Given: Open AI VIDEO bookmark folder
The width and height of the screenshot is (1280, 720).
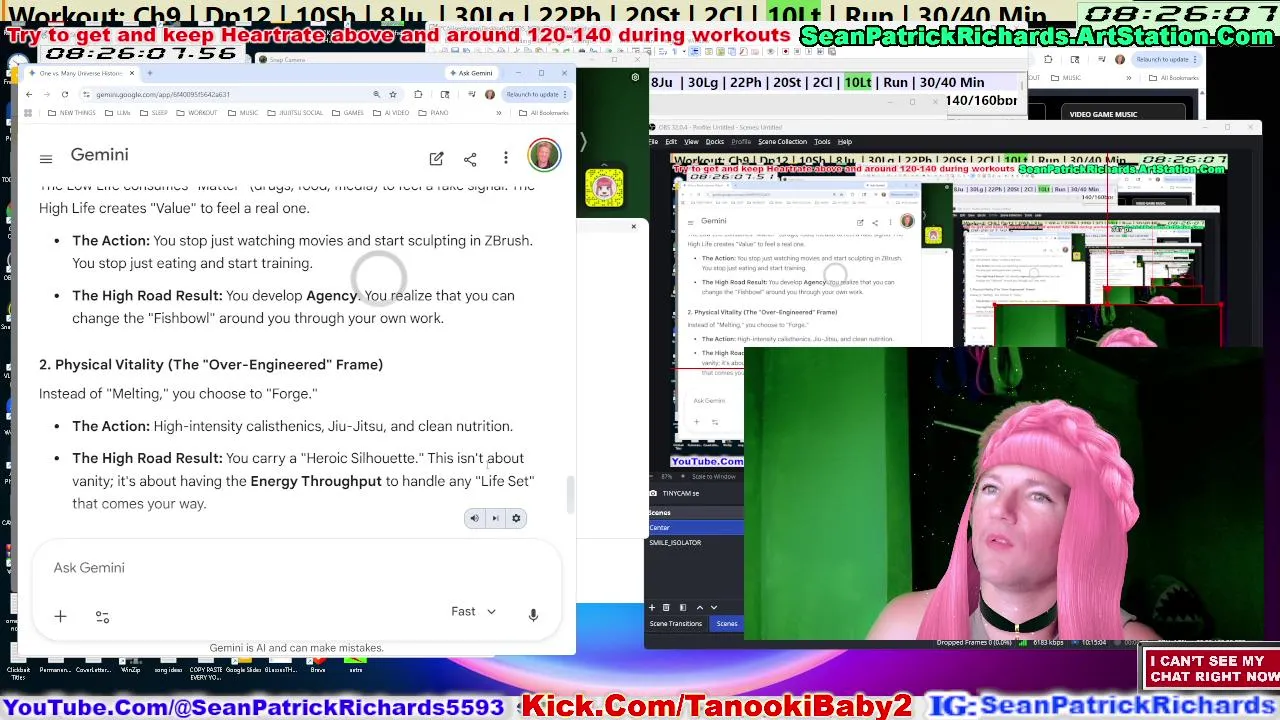Looking at the screenshot, I should tap(393, 113).
